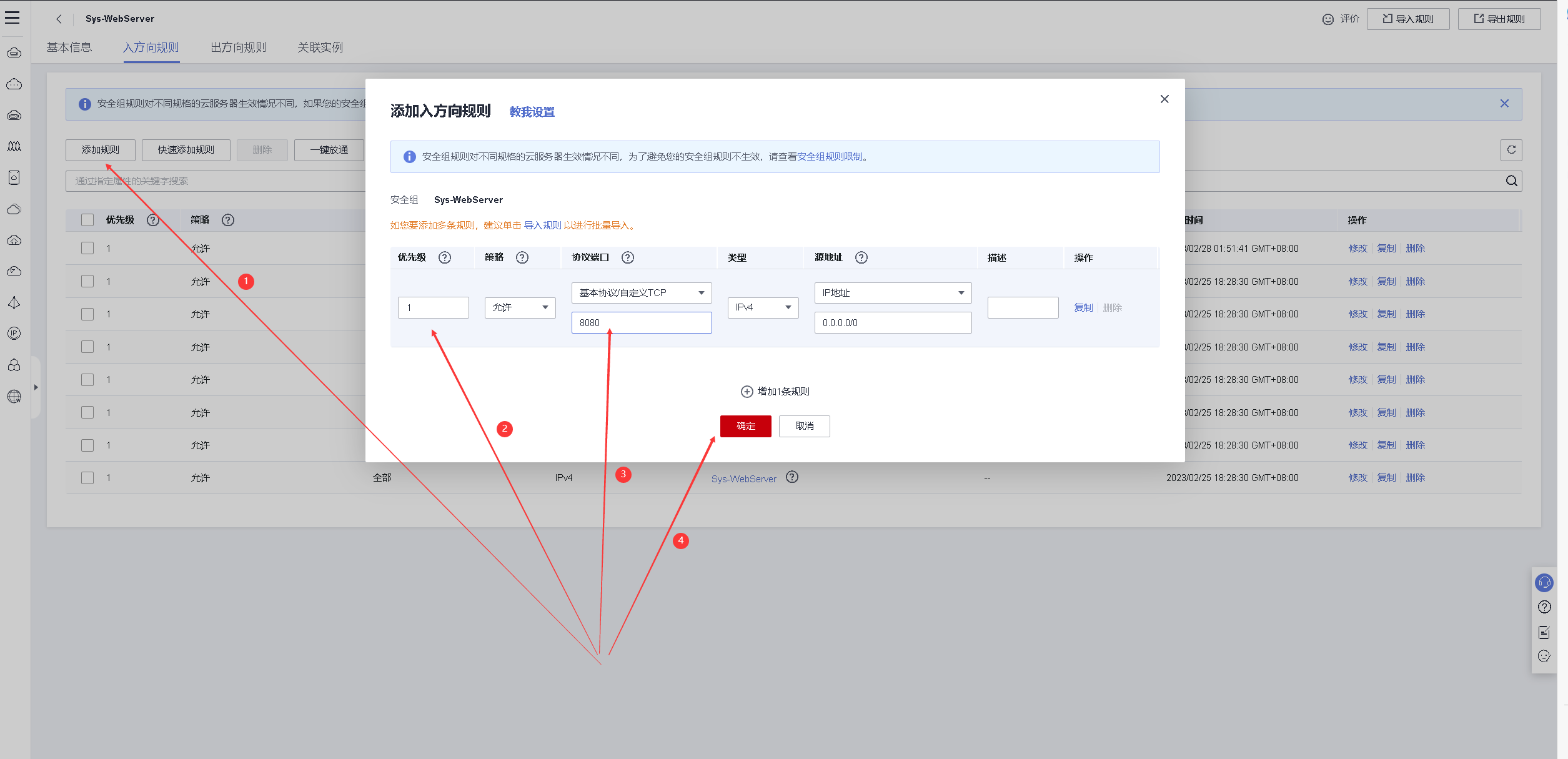Check the first rule row checkbox
The image size is (1568, 759).
coord(87,249)
